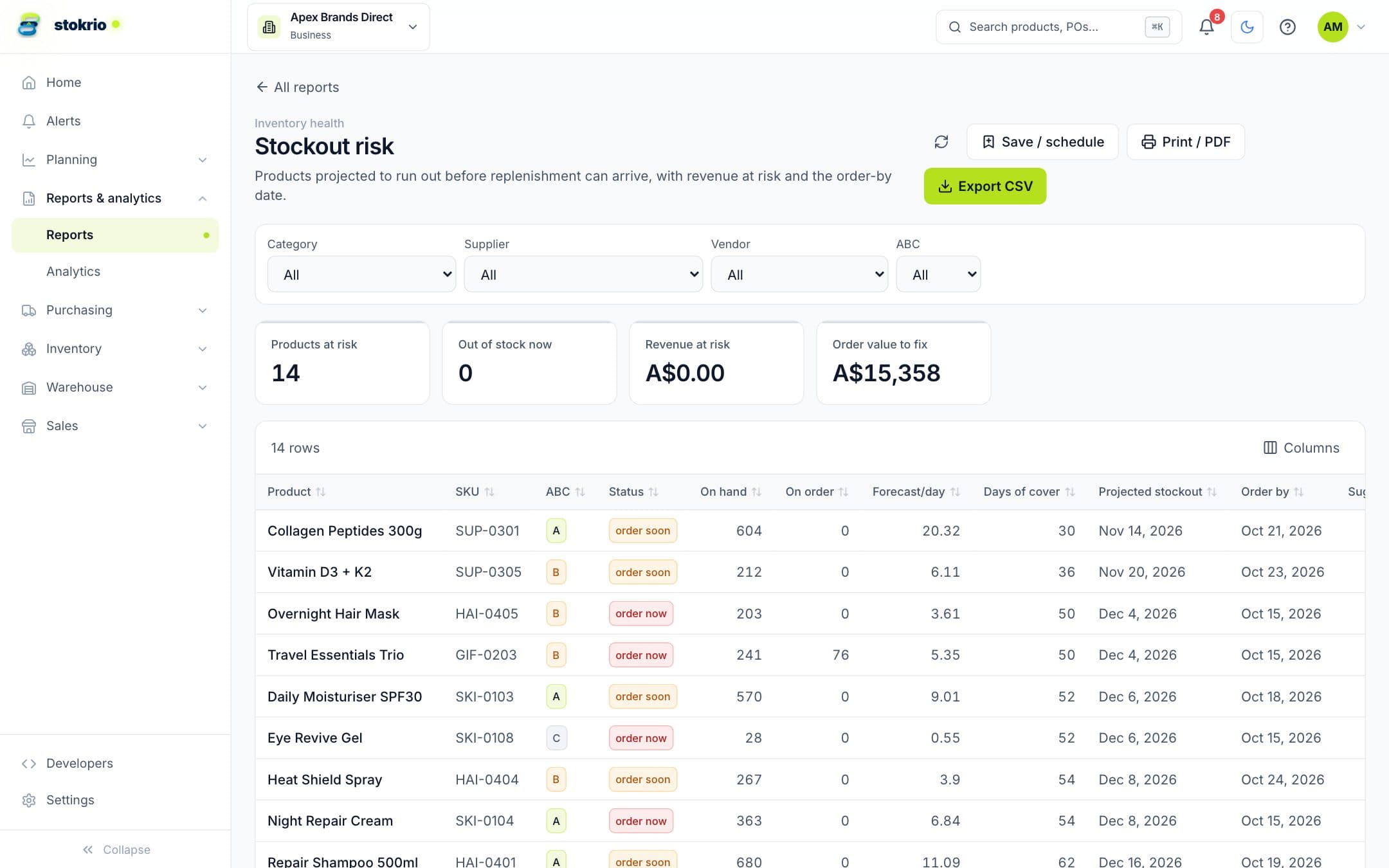Open account menu chevron beside avatar
Screen dimensions: 1389x868
pos(1361,27)
